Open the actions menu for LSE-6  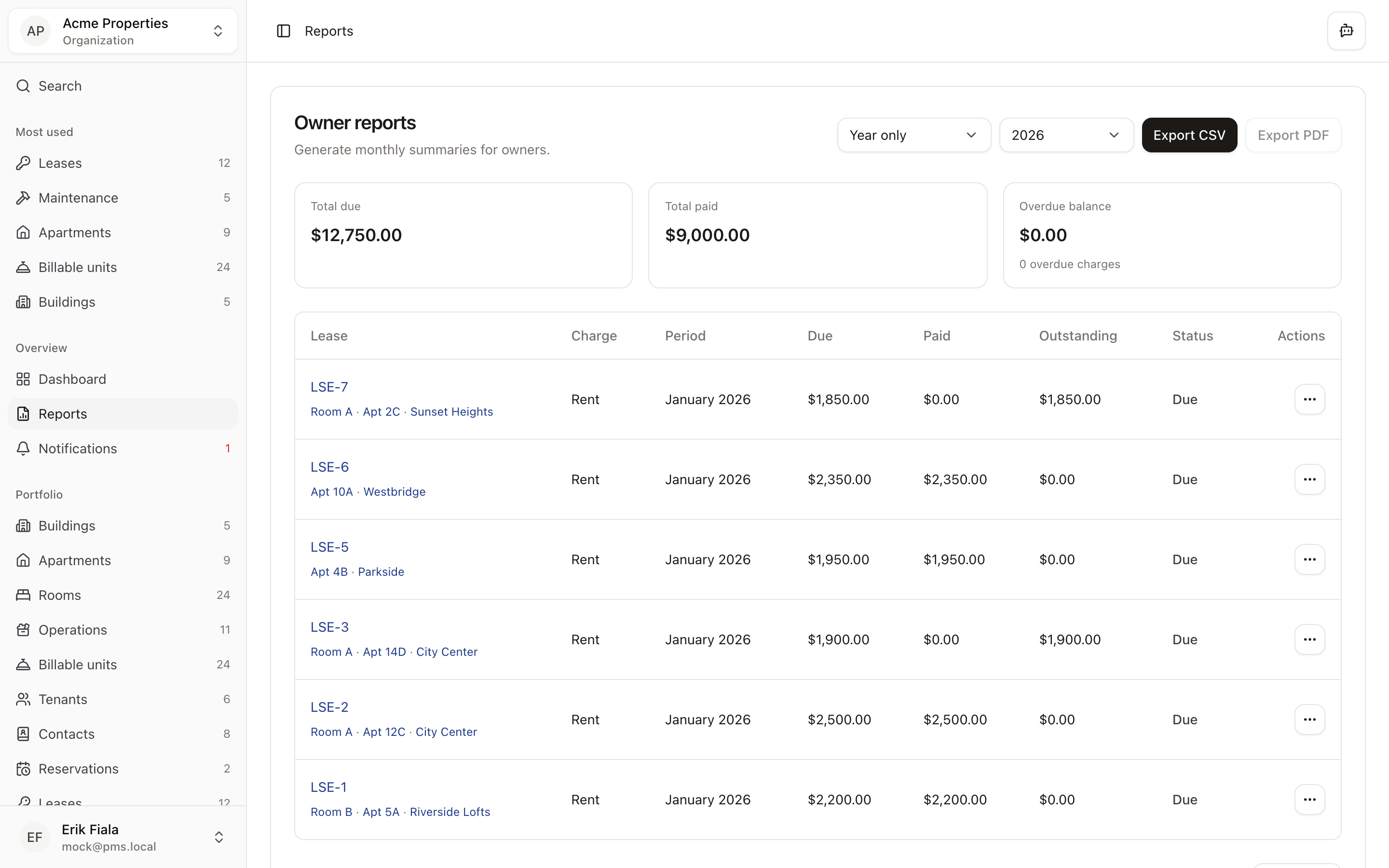[1309, 479]
